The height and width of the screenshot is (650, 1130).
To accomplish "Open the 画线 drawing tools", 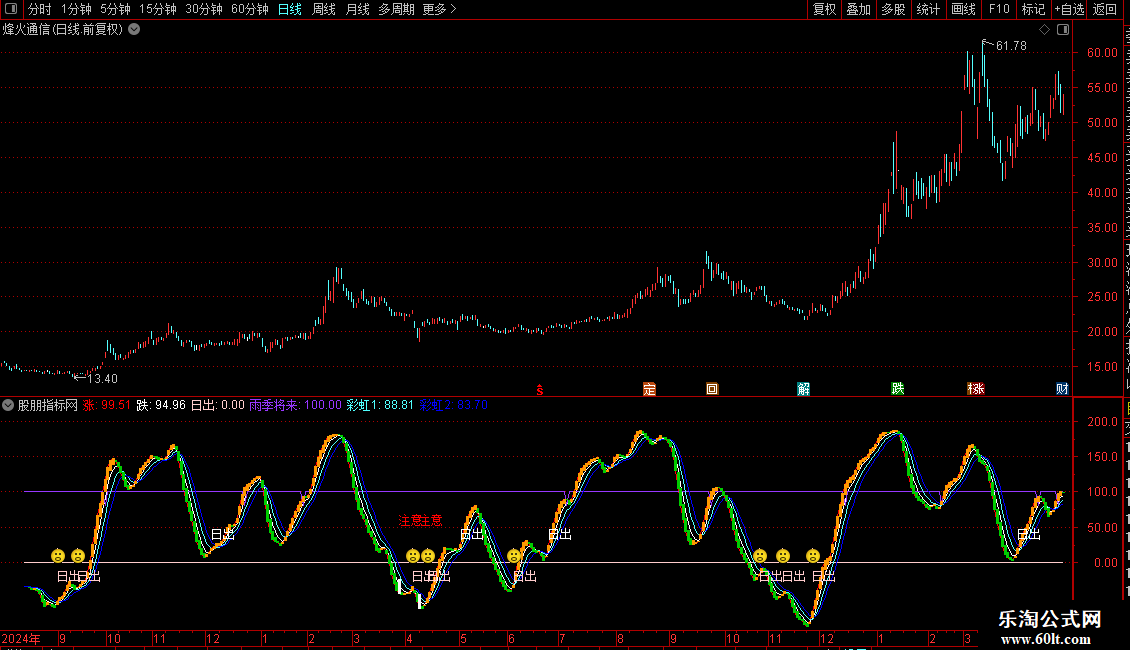I will [964, 9].
